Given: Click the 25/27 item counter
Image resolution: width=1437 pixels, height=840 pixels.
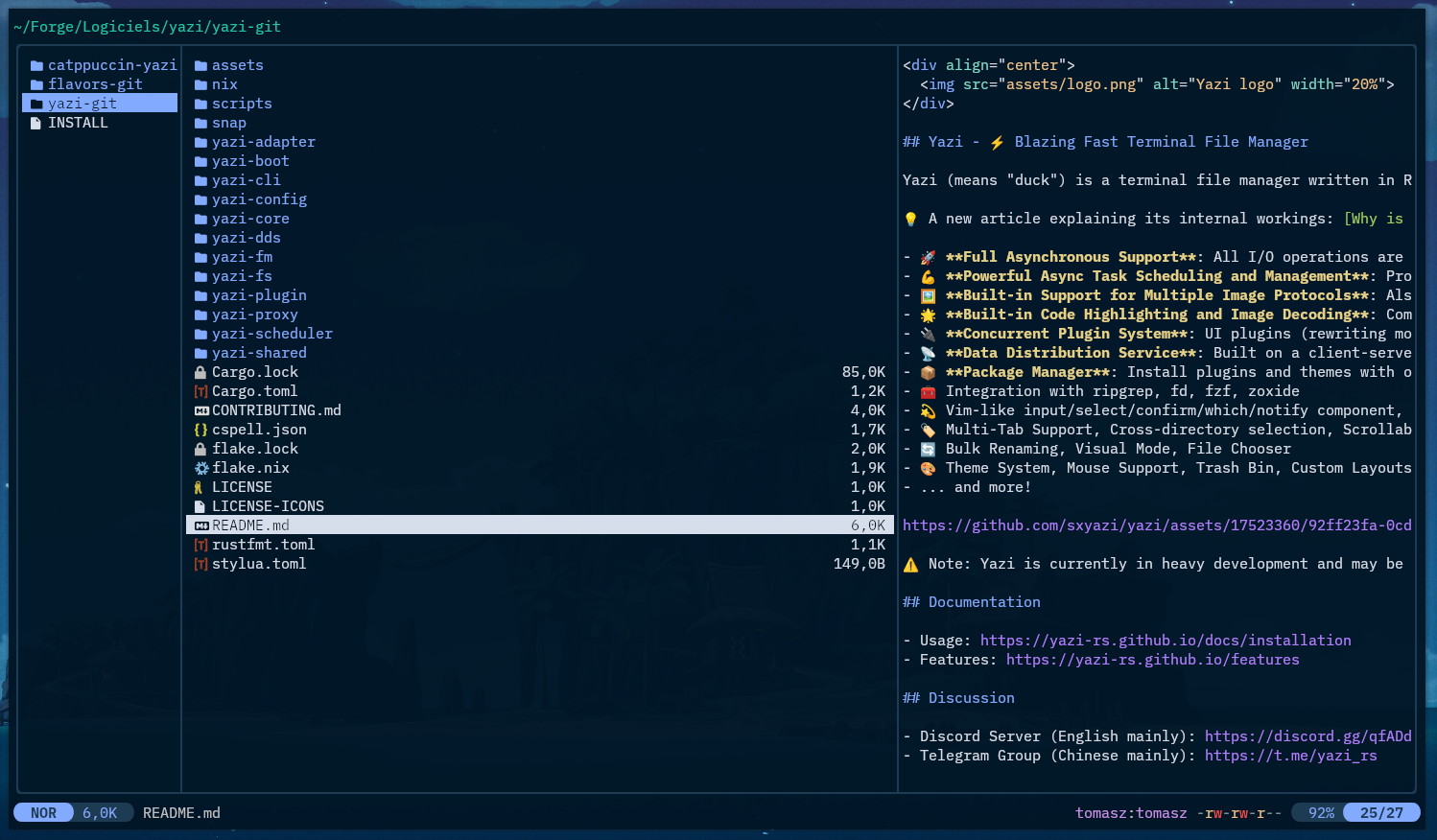Looking at the screenshot, I should (x=1381, y=813).
